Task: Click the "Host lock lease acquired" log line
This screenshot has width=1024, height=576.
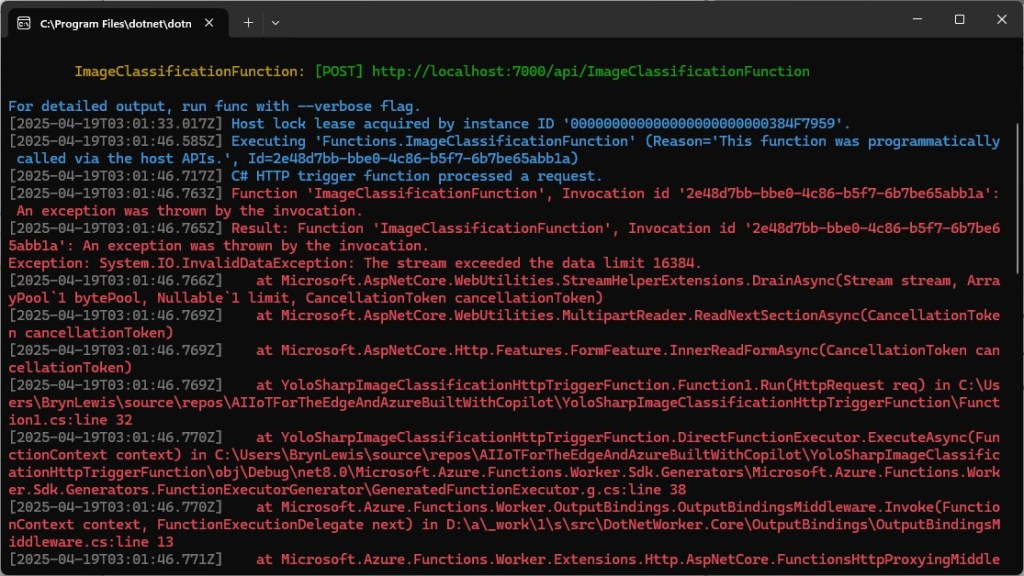Action: point(540,124)
